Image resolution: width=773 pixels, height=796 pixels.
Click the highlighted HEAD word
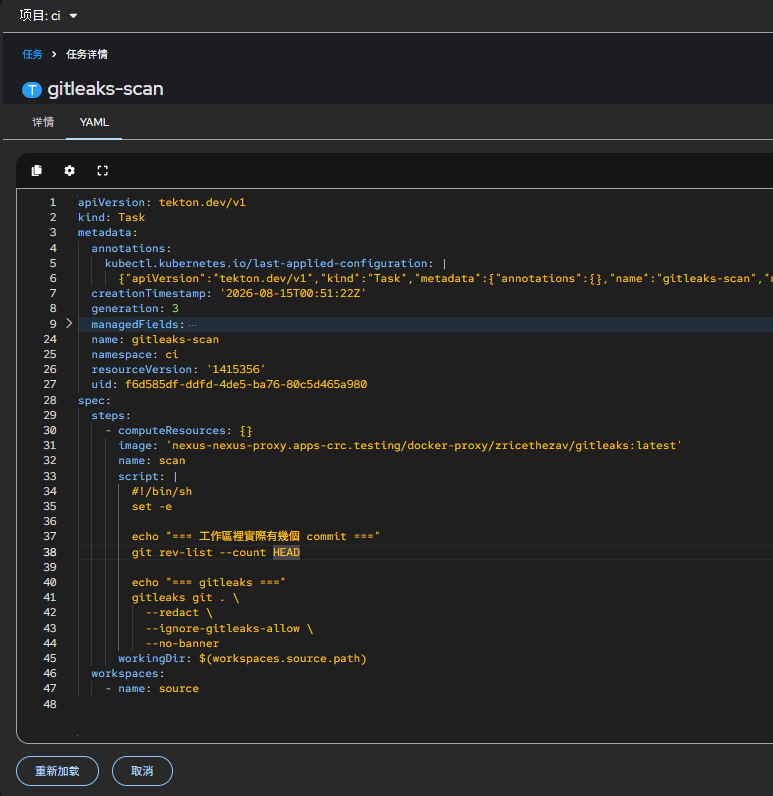click(x=286, y=552)
